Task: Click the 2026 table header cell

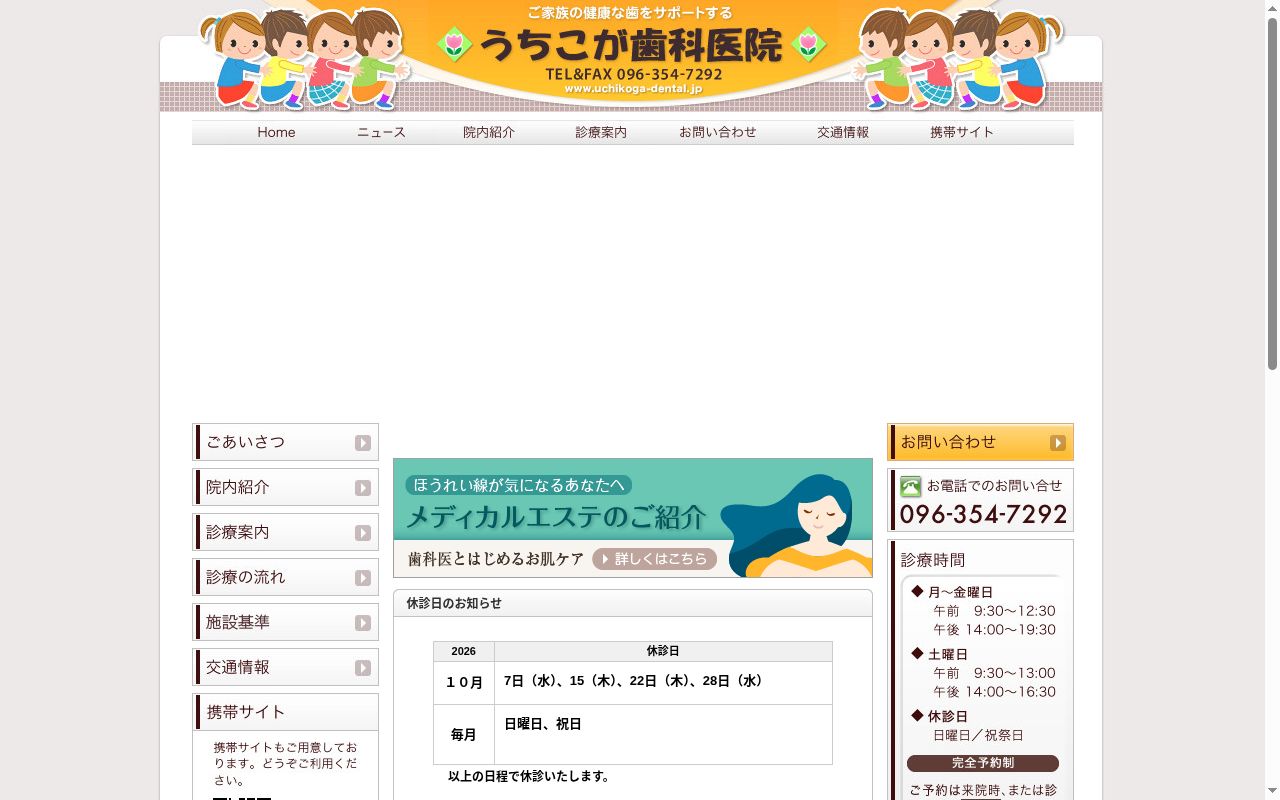Action: pos(464,651)
